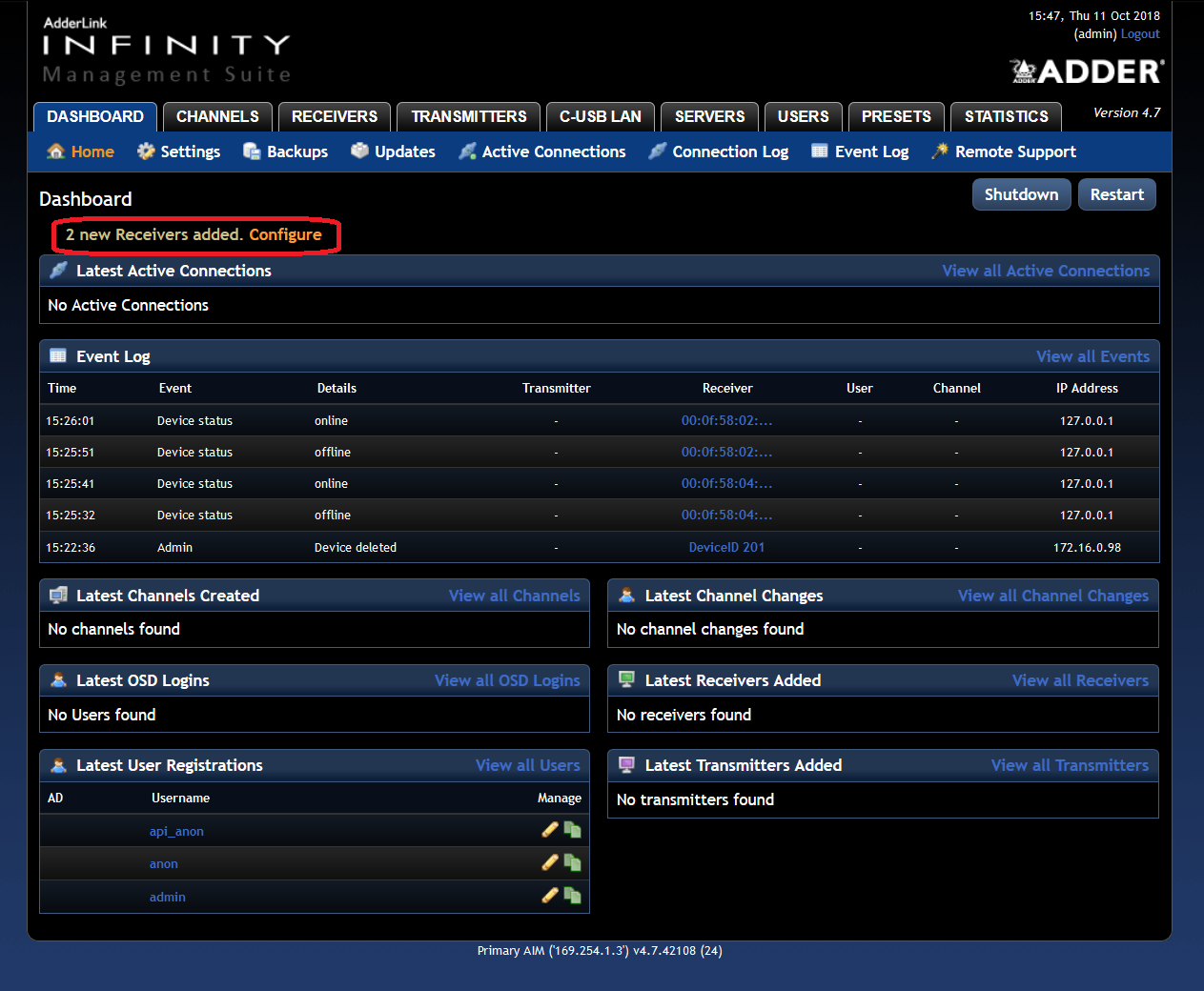The height and width of the screenshot is (991, 1204).
Task: Open receiver link in the 15:25:32 event row
Action: pos(727,515)
